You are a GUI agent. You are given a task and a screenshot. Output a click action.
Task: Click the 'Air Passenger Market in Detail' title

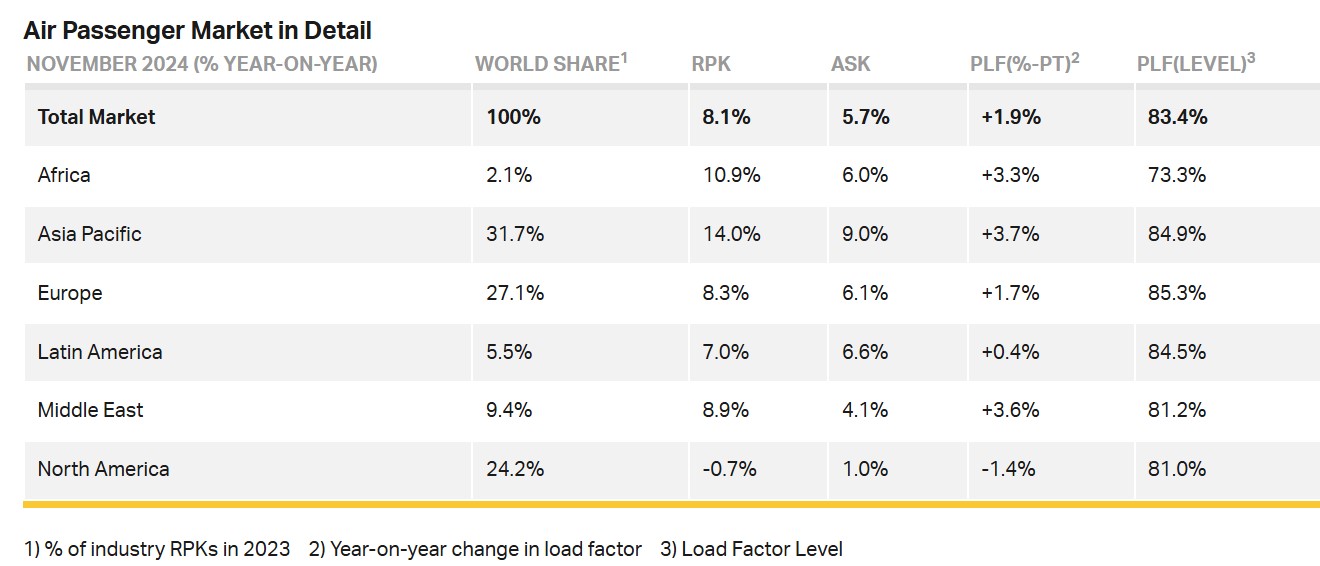click(x=197, y=30)
